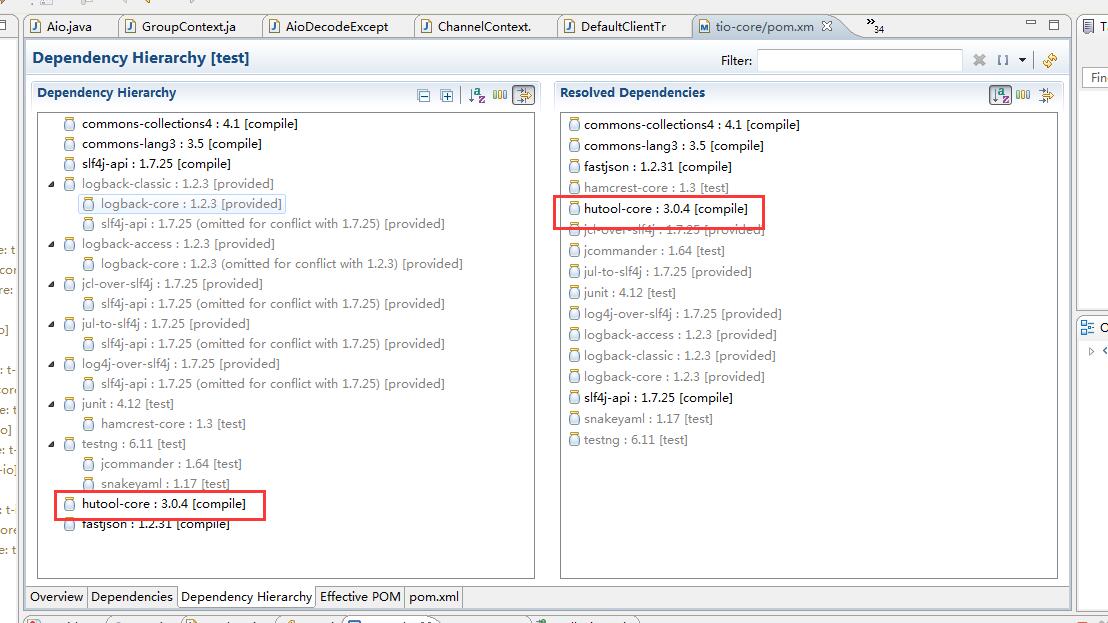Toggle alphabetical sort in Dependency Hierarchy panel
This screenshot has width=1108, height=623.
click(477, 96)
